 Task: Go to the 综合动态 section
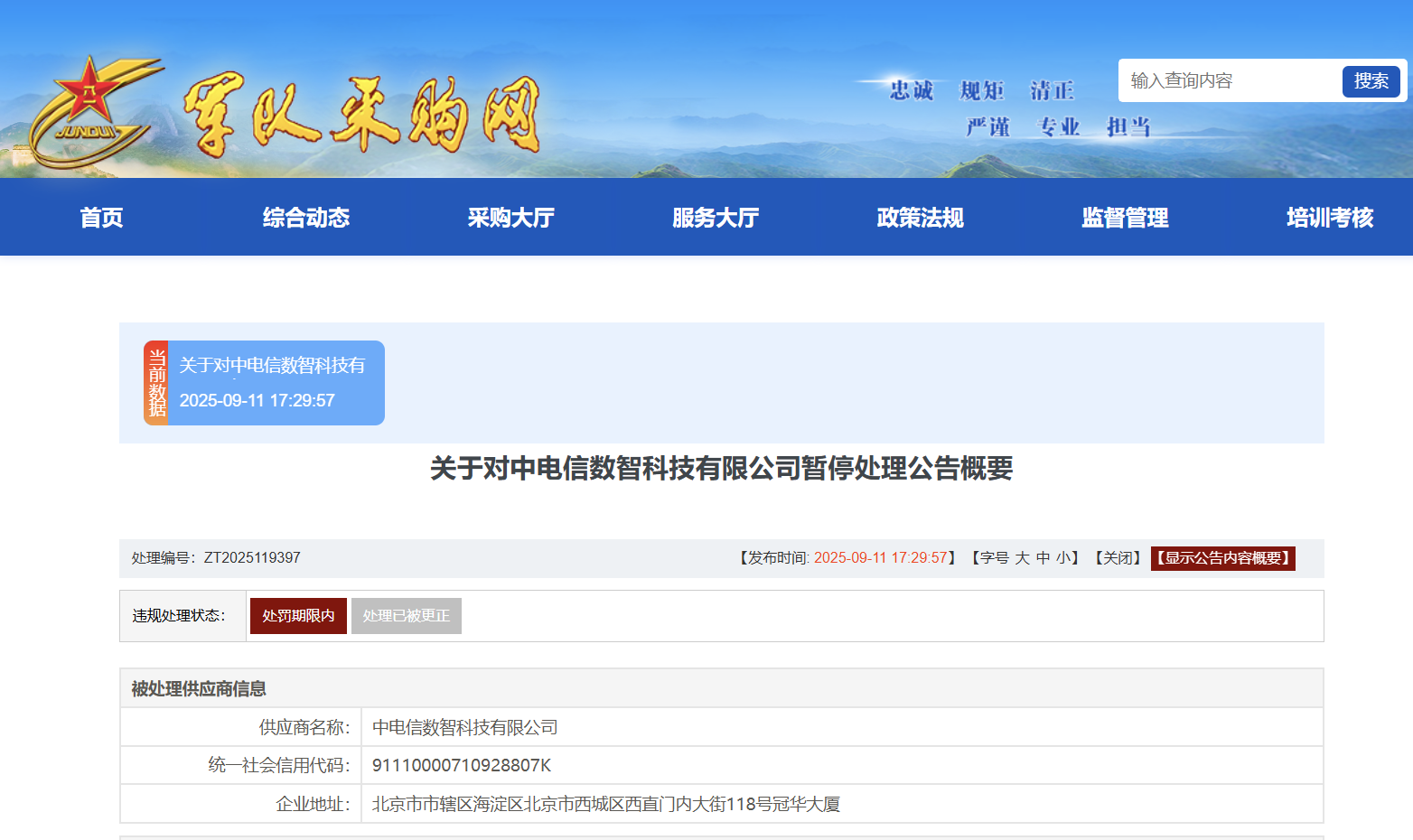pyautogui.click(x=306, y=218)
